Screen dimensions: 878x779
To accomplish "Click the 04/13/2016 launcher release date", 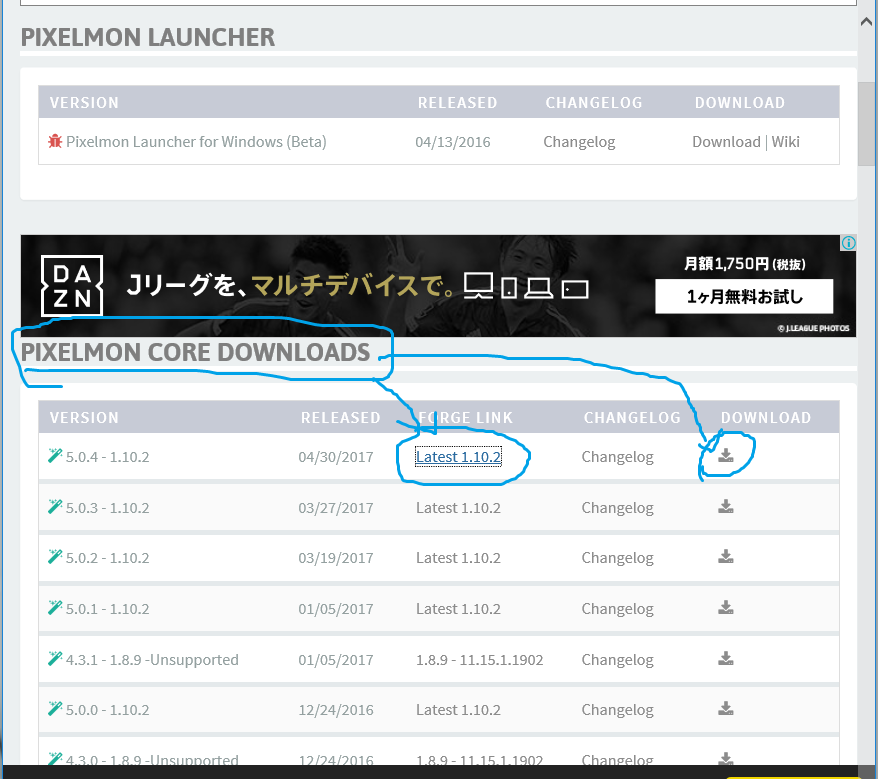I will pyautogui.click(x=452, y=142).
